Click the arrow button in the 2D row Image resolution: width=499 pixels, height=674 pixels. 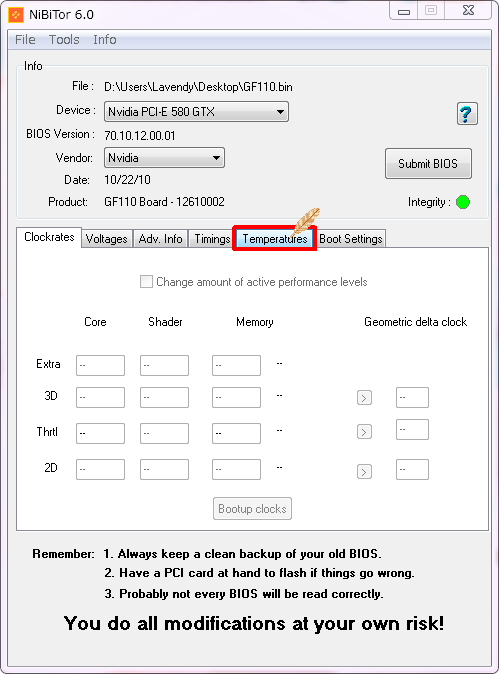[x=364, y=472]
